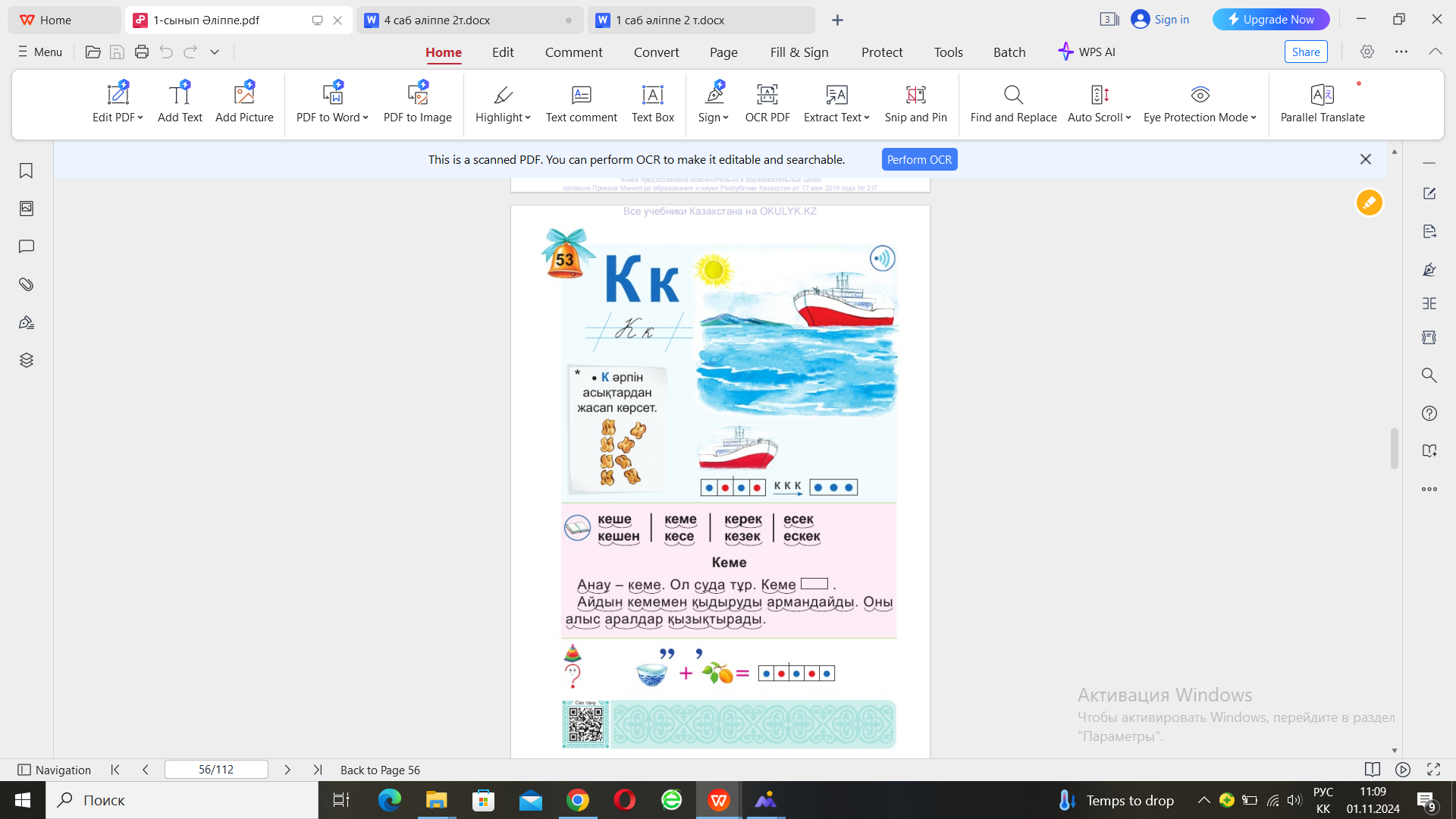Click the Perform OCR button
Image resolution: width=1456 pixels, height=819 pixels.
919,160
